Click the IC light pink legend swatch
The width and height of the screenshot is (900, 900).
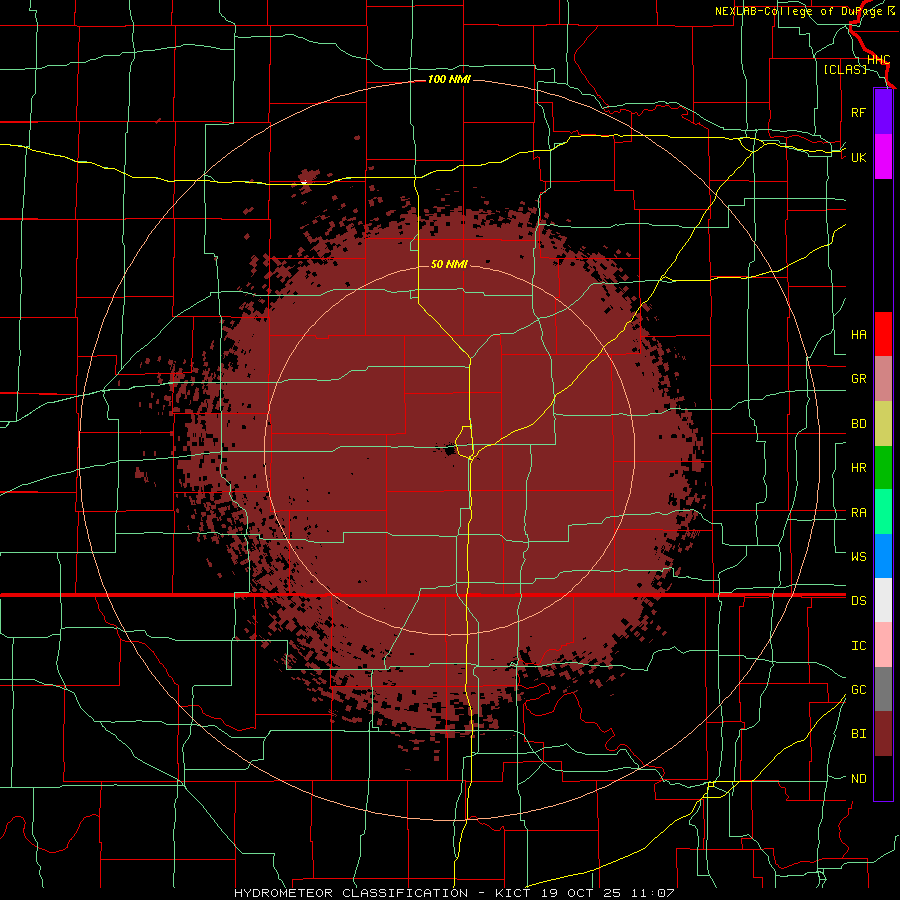pos(883,645)
